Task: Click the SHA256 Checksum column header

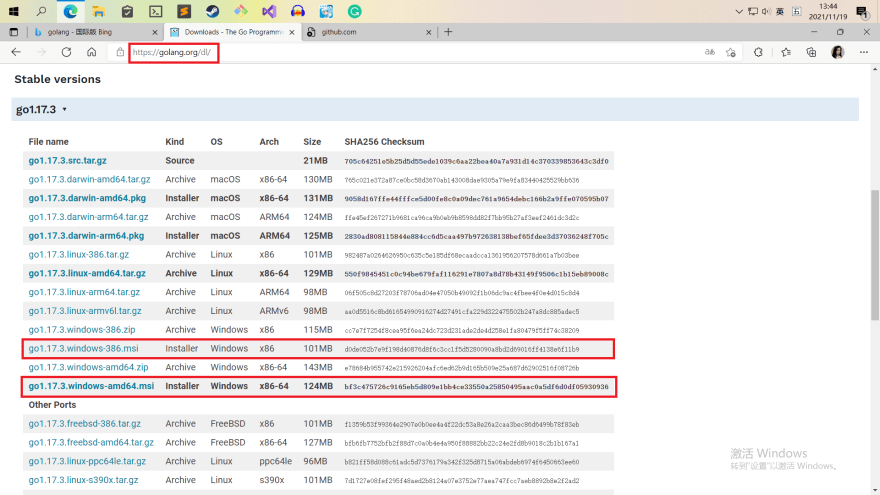Action: coord(384,142)
